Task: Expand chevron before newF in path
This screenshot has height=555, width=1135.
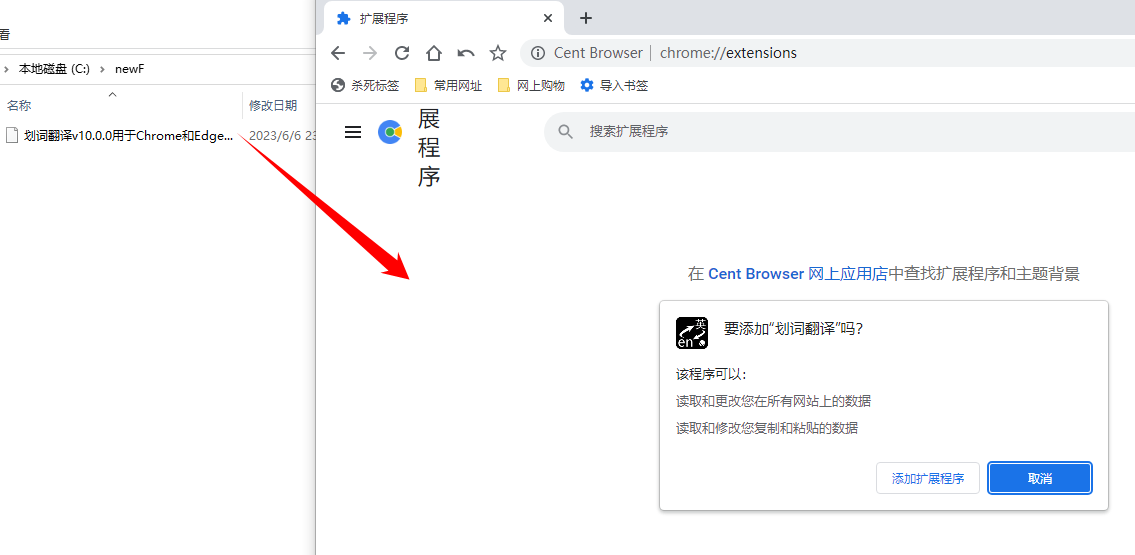Action: click(102, 69)
